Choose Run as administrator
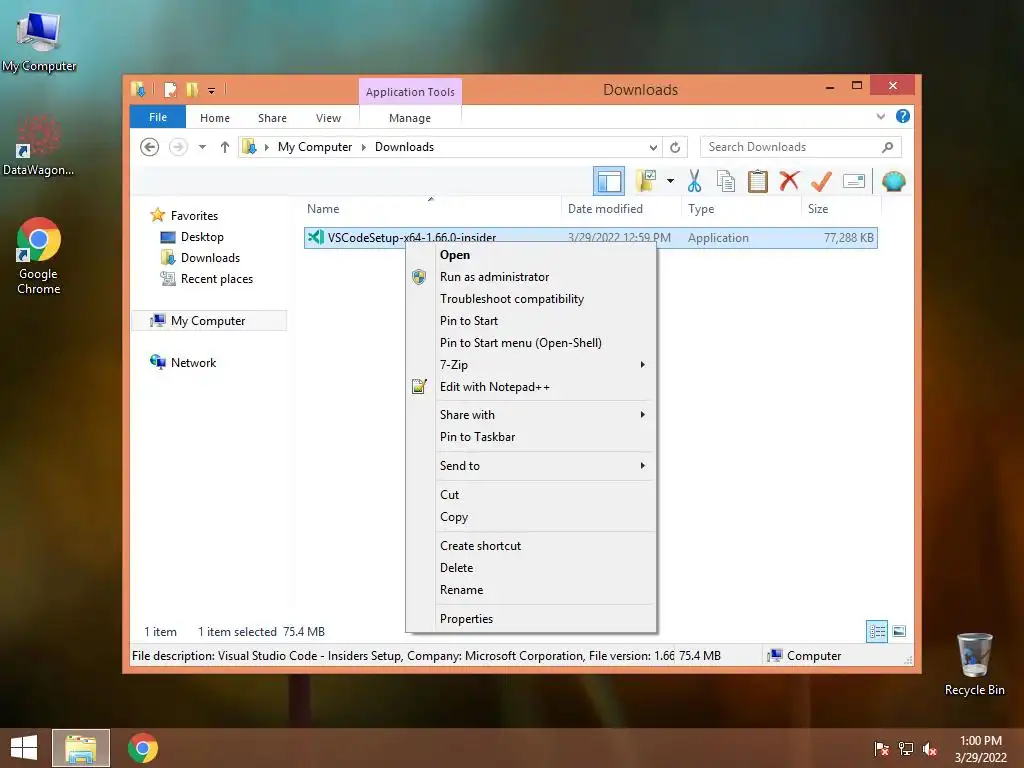Image resolution: width=1024 pixels, height=768 pixels. tap(531, 277)
